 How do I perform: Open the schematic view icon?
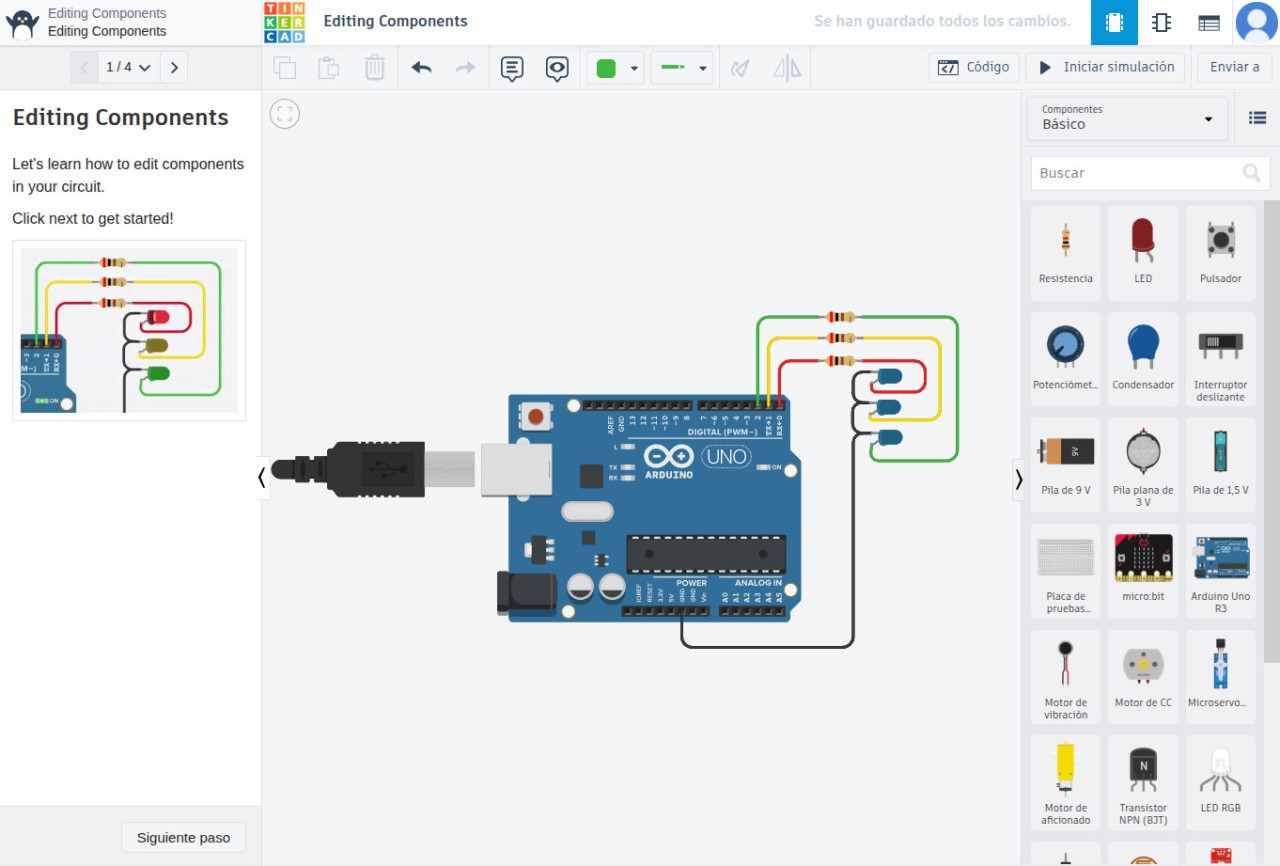(1161, 22)
